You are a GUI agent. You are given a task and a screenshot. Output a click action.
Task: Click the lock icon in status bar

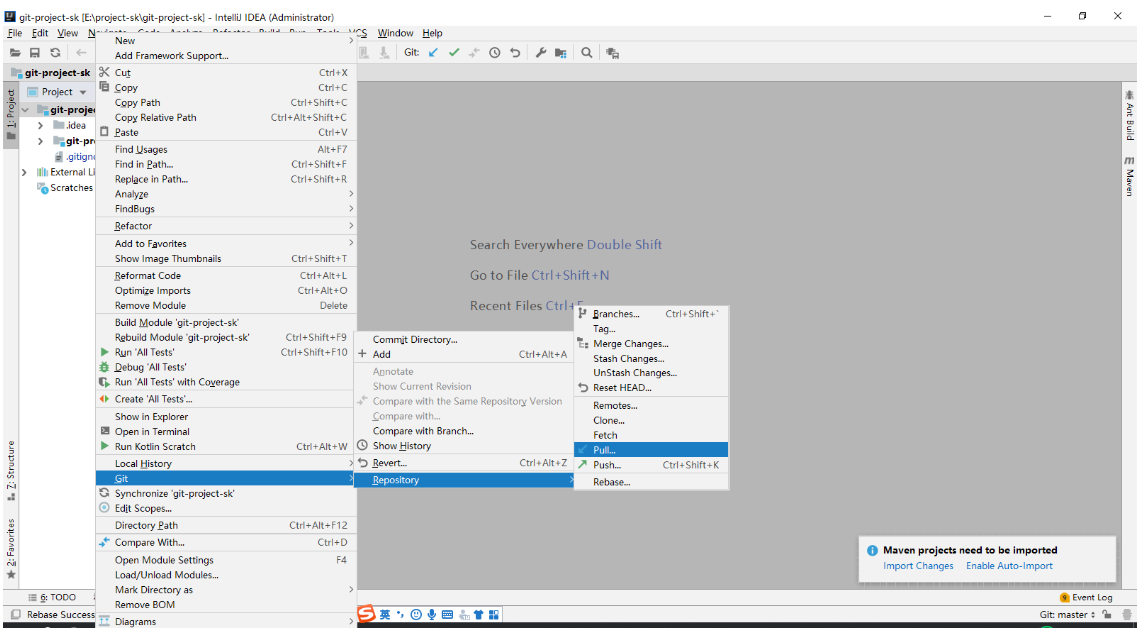(1107, 614)
